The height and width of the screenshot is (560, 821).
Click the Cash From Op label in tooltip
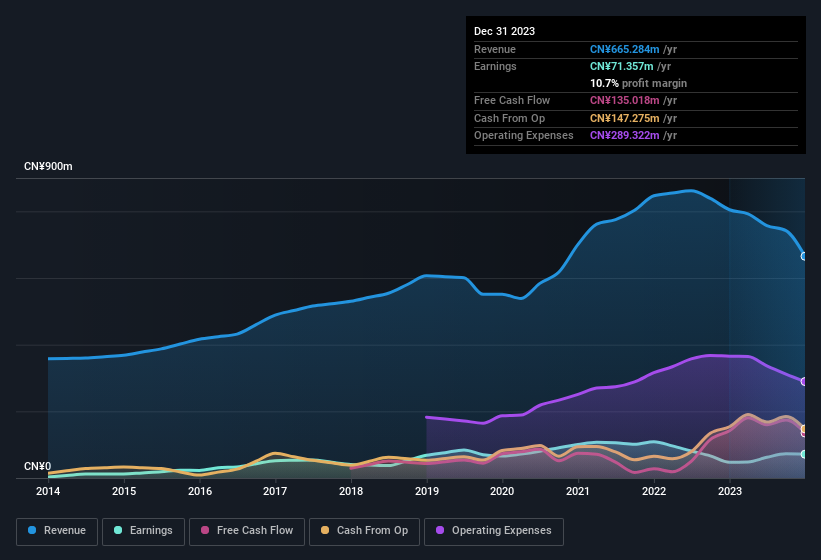(509, 118)
